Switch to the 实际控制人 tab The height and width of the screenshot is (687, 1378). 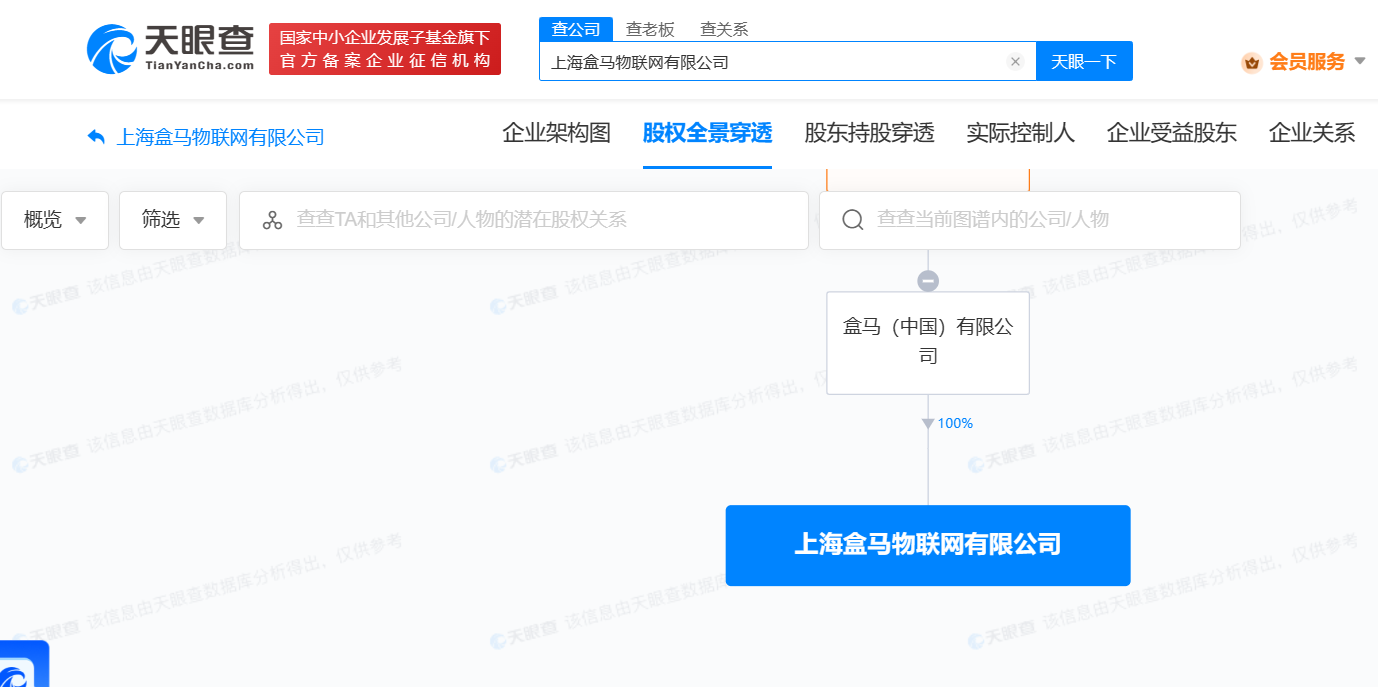(x=1020, y=132)
